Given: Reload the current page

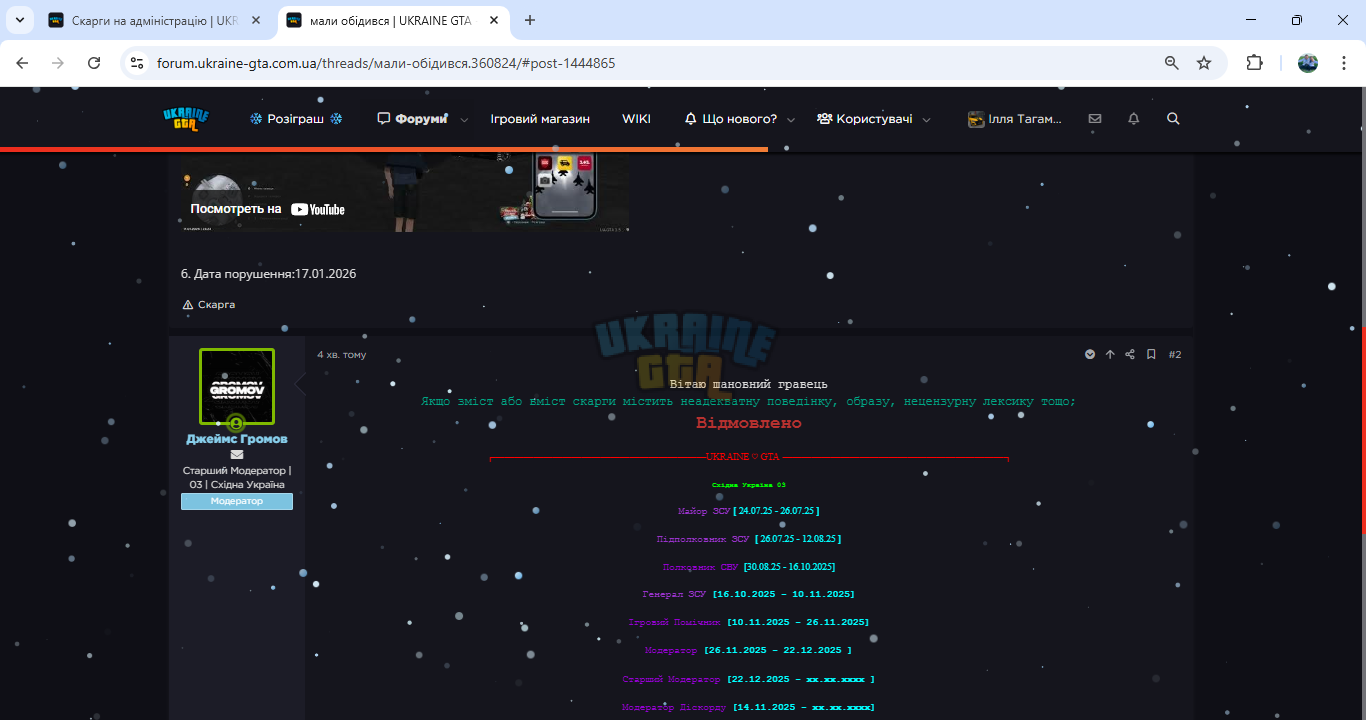Looking at the screenshot, I should click(x=94, y=63).
